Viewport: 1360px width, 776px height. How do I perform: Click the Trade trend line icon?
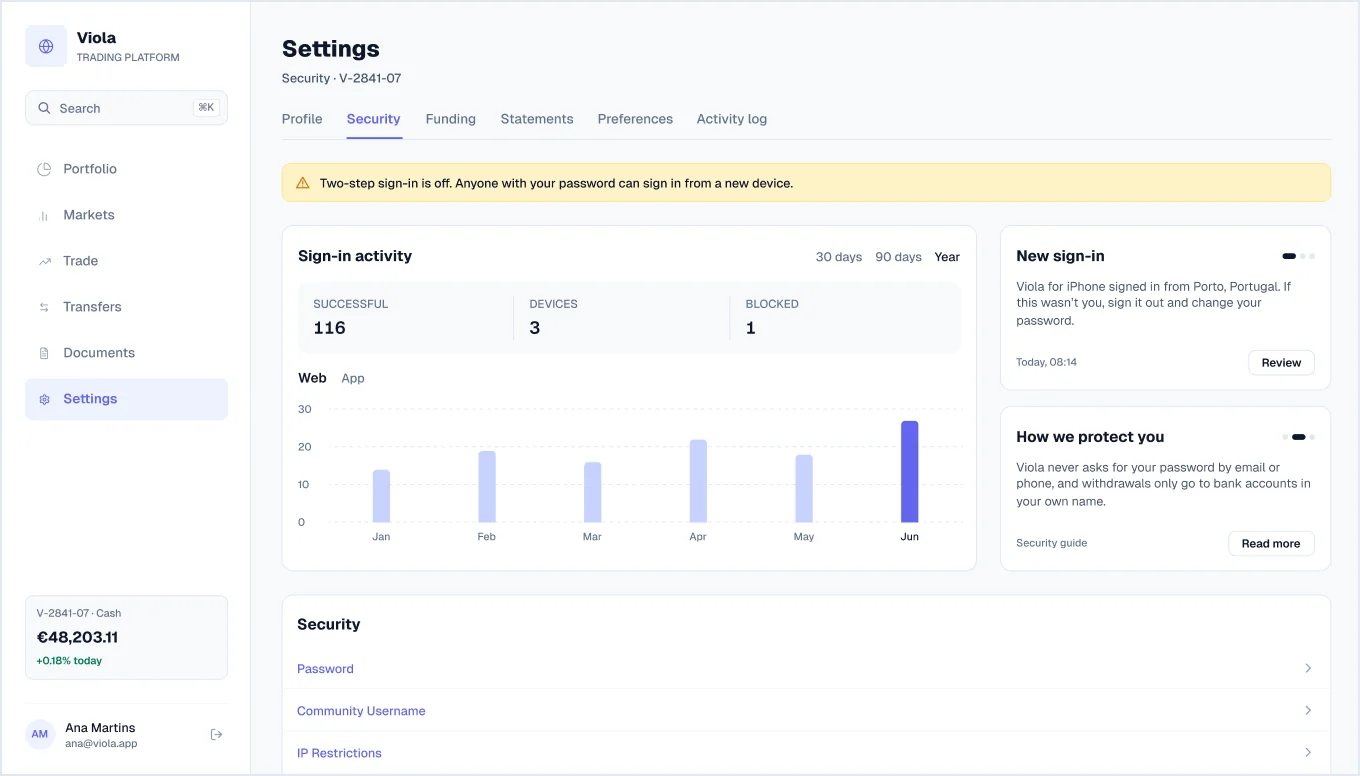44,261
